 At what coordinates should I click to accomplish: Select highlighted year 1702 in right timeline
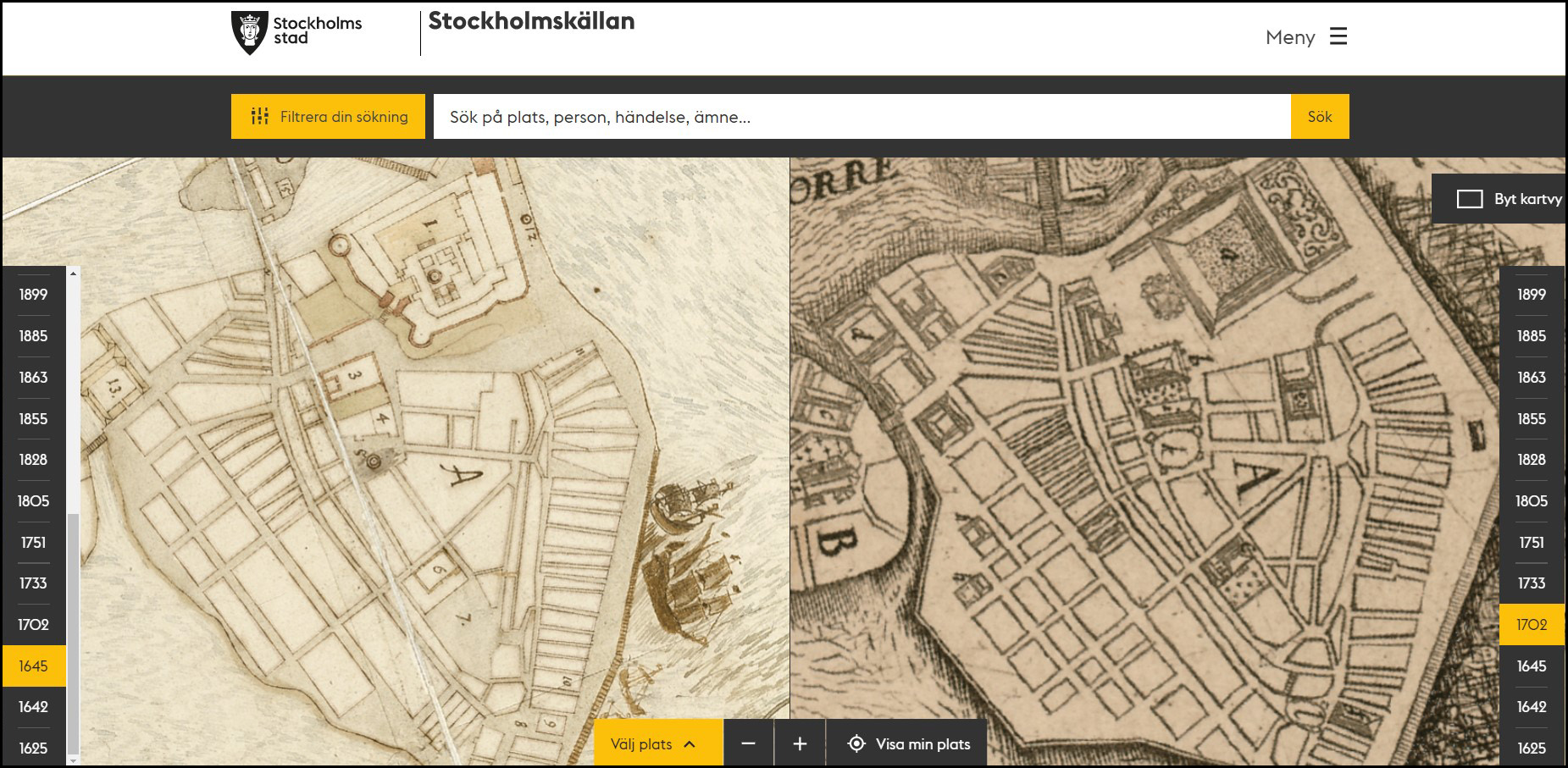[x=1532, y=624]
